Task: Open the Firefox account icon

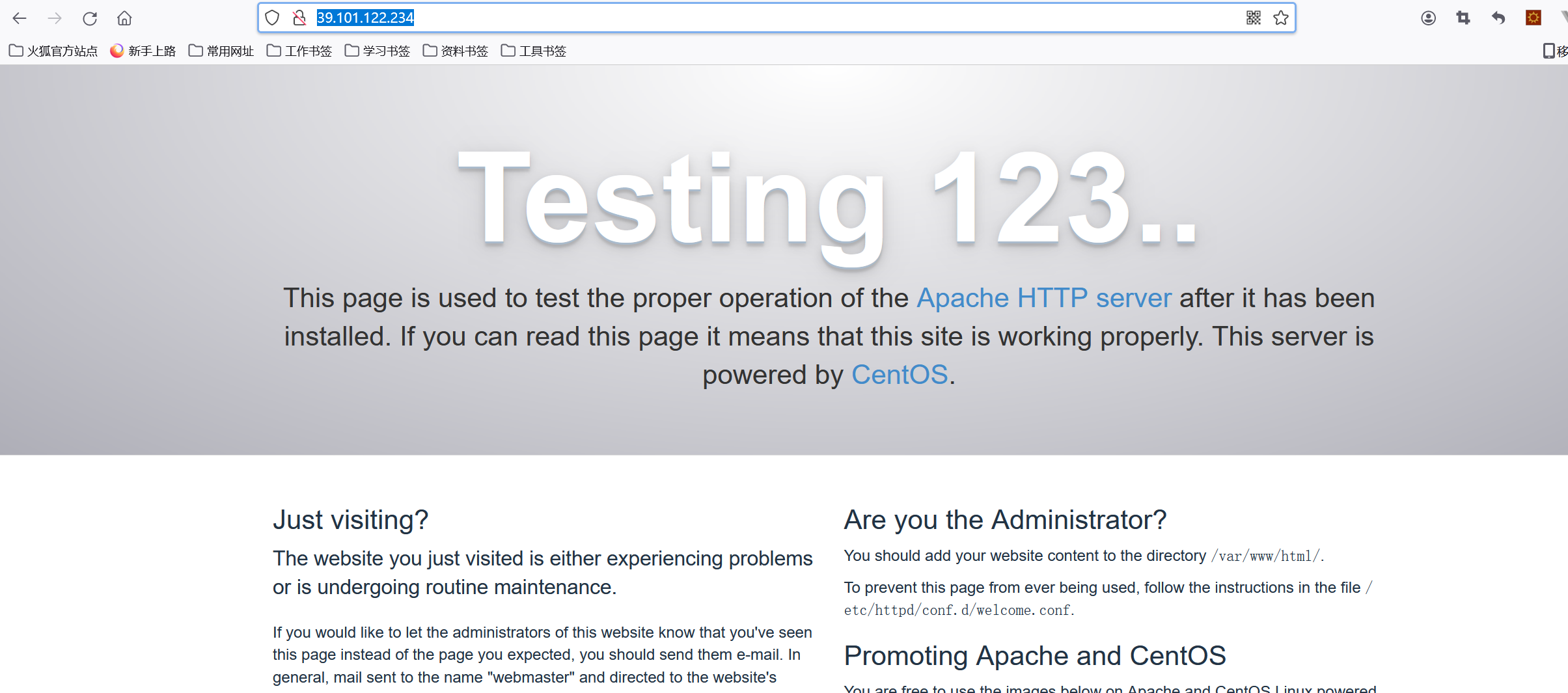Action: click(1428, 18)
